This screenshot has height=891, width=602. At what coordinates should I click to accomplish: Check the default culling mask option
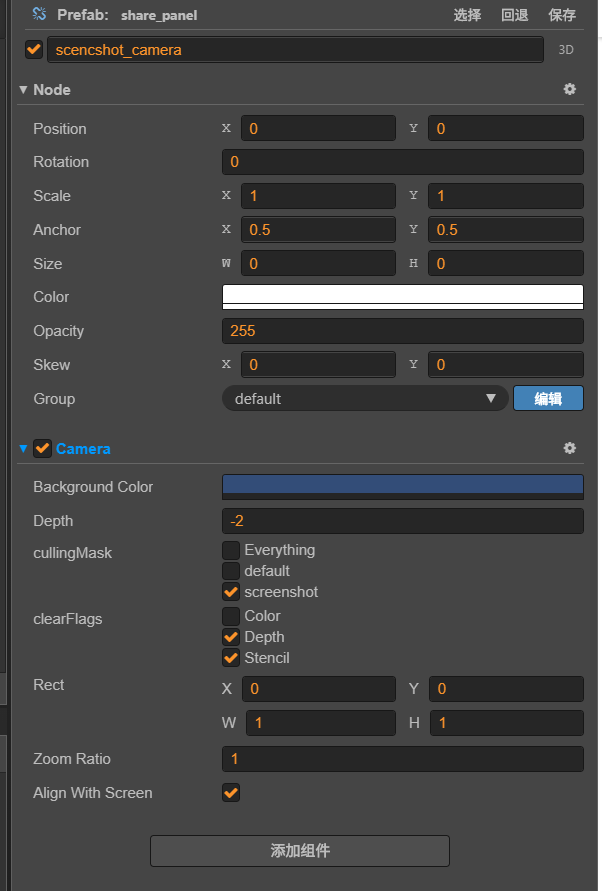231,571
